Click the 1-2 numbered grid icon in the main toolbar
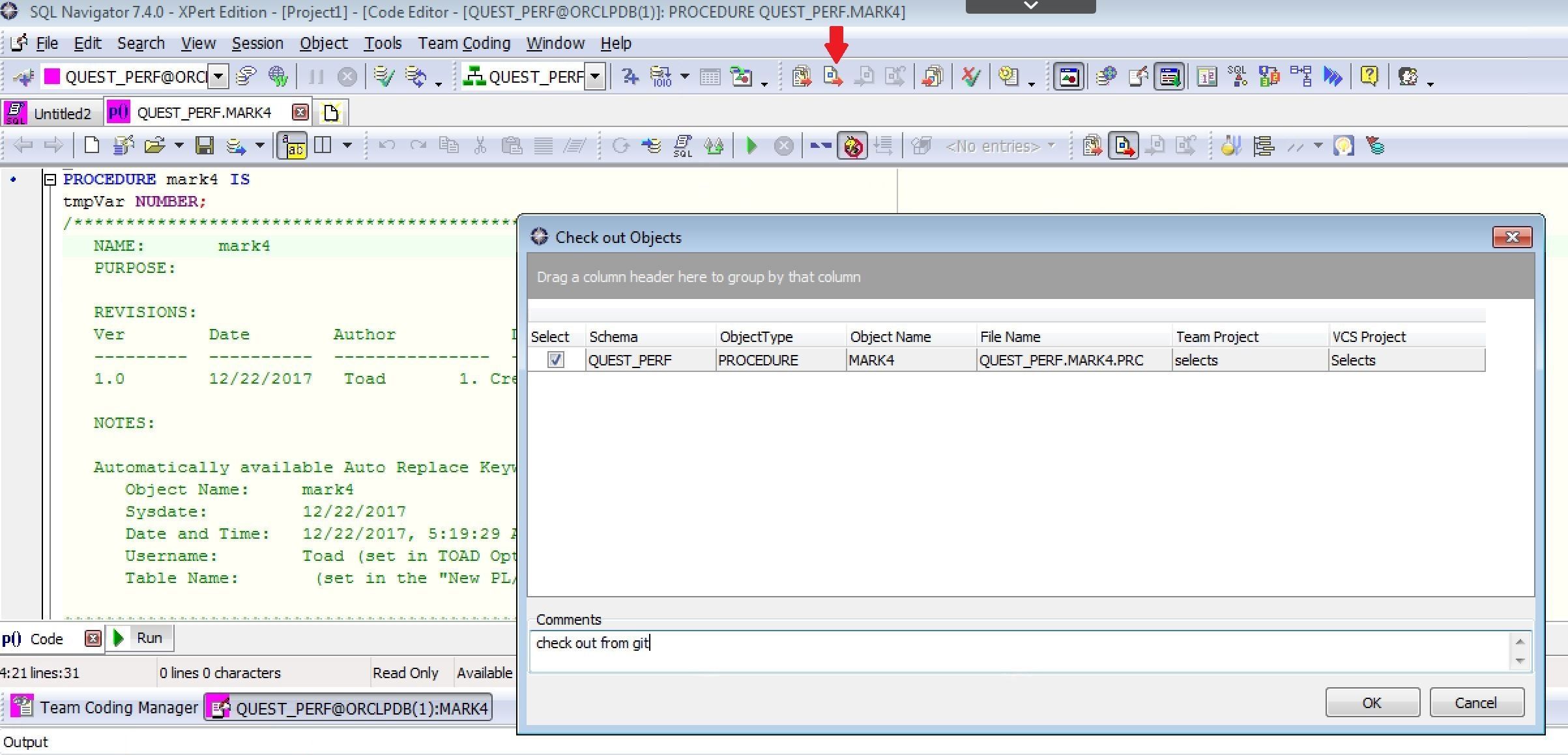Image resolution: width=1568 pixels, height=755 pixels. click(1206, 77)
